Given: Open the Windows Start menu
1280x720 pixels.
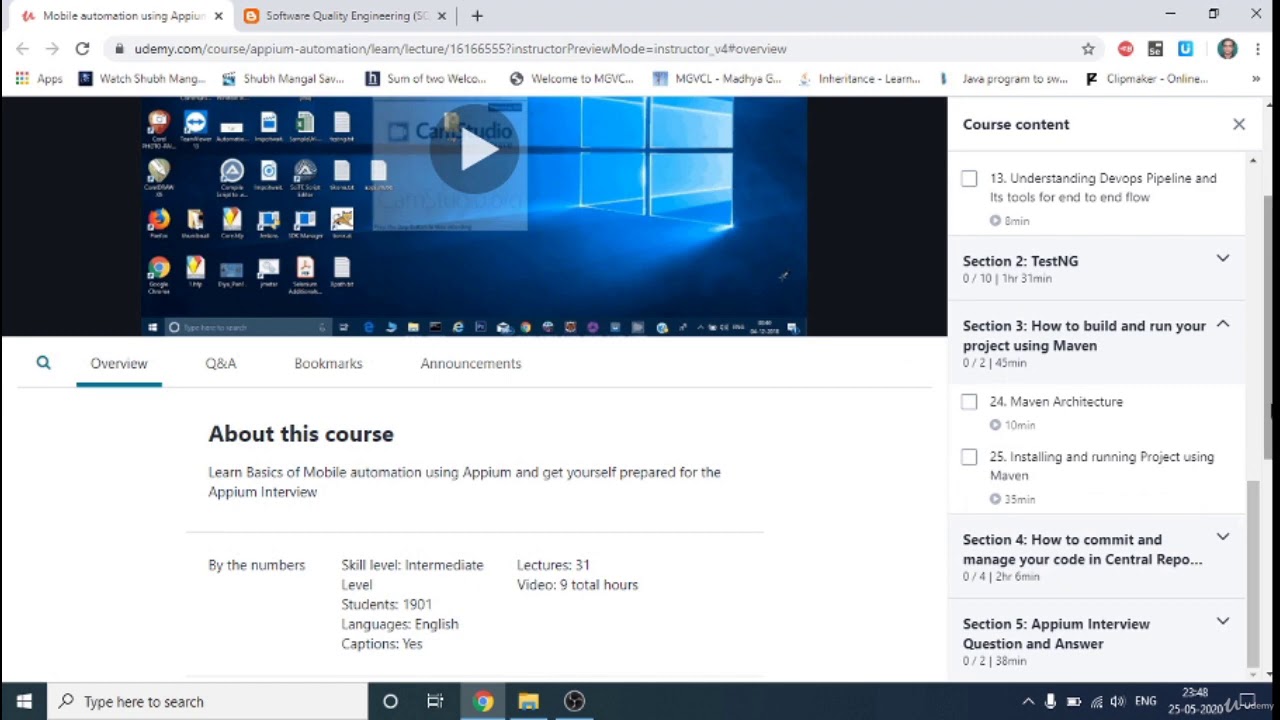Looking at the screenshot, I should click(24, 701).
